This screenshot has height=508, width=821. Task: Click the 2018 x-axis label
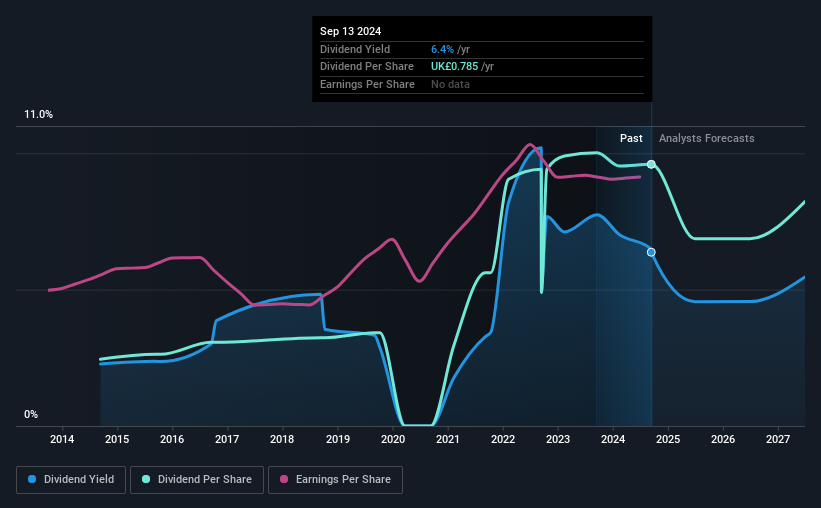(282, 439)
